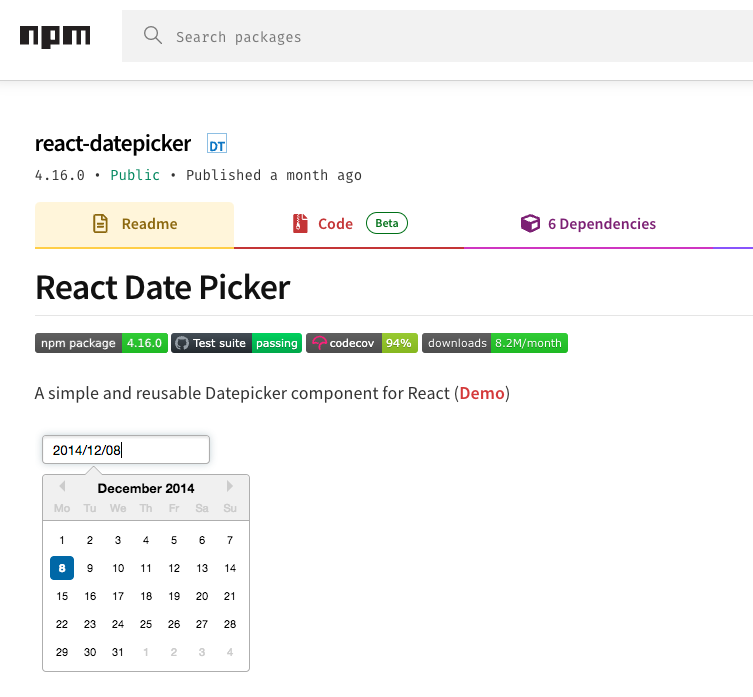
Task: Focus the Search packages field
Action: [437, 36]
